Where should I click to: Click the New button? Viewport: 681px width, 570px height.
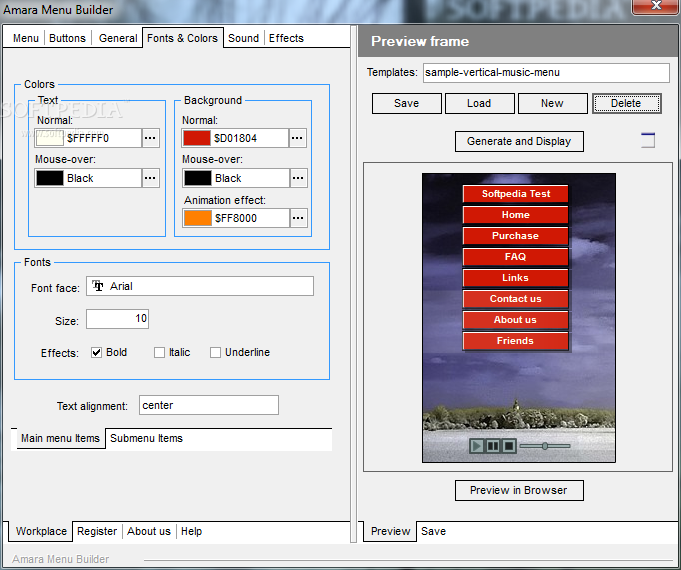click(552, 103)
